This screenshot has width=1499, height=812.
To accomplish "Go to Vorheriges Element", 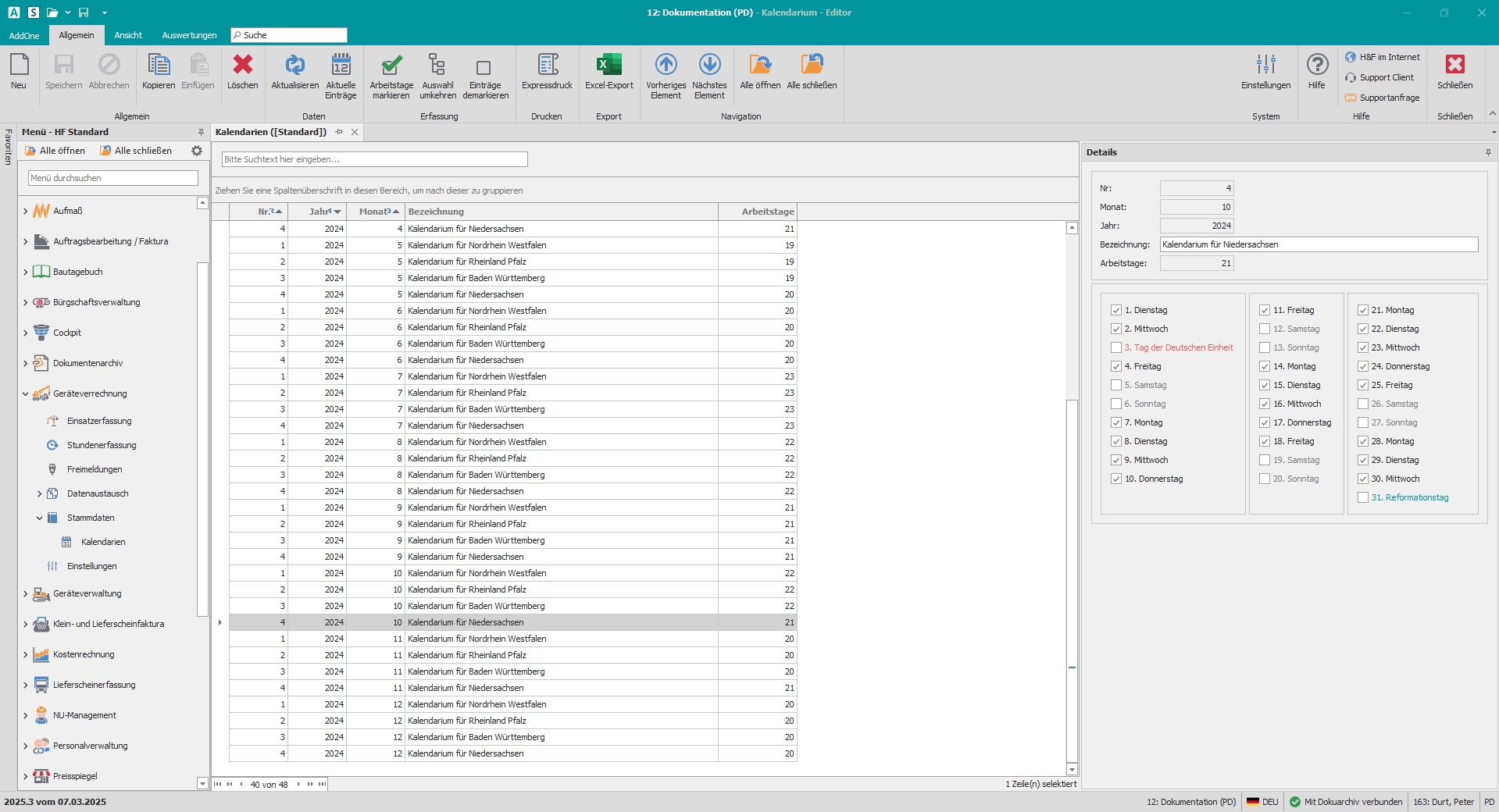I will (666, 66).
